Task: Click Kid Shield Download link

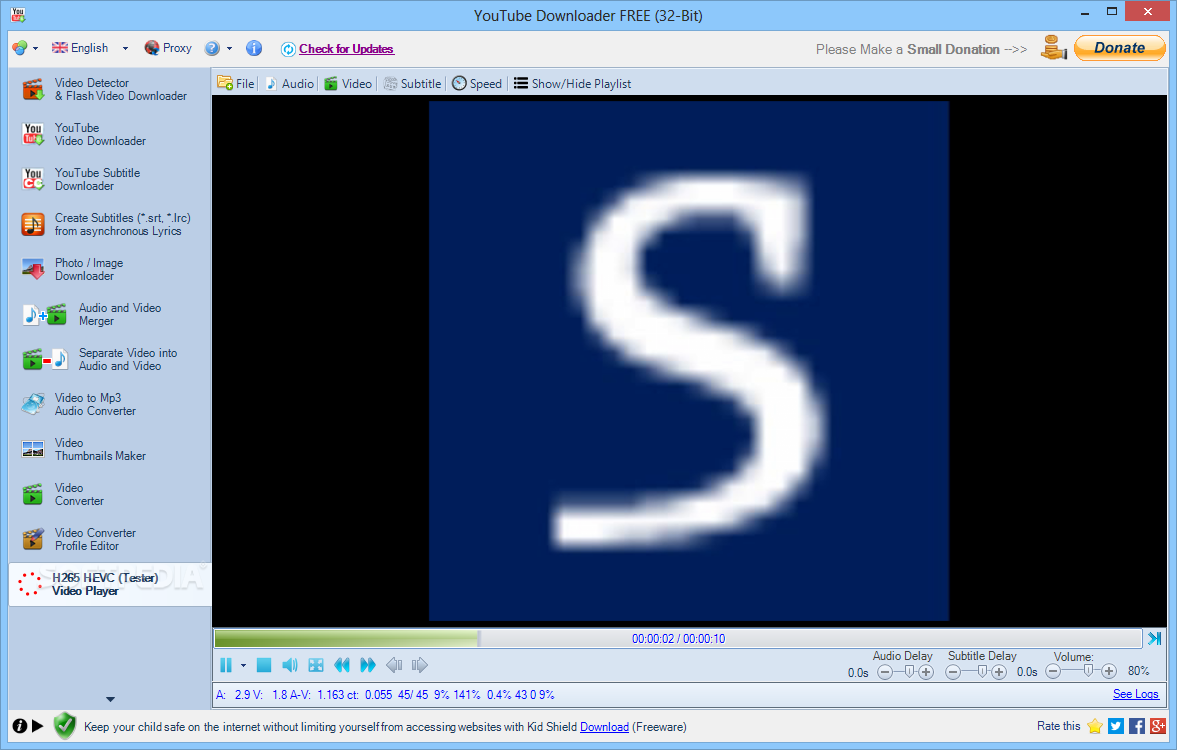Action: [604, 727]
